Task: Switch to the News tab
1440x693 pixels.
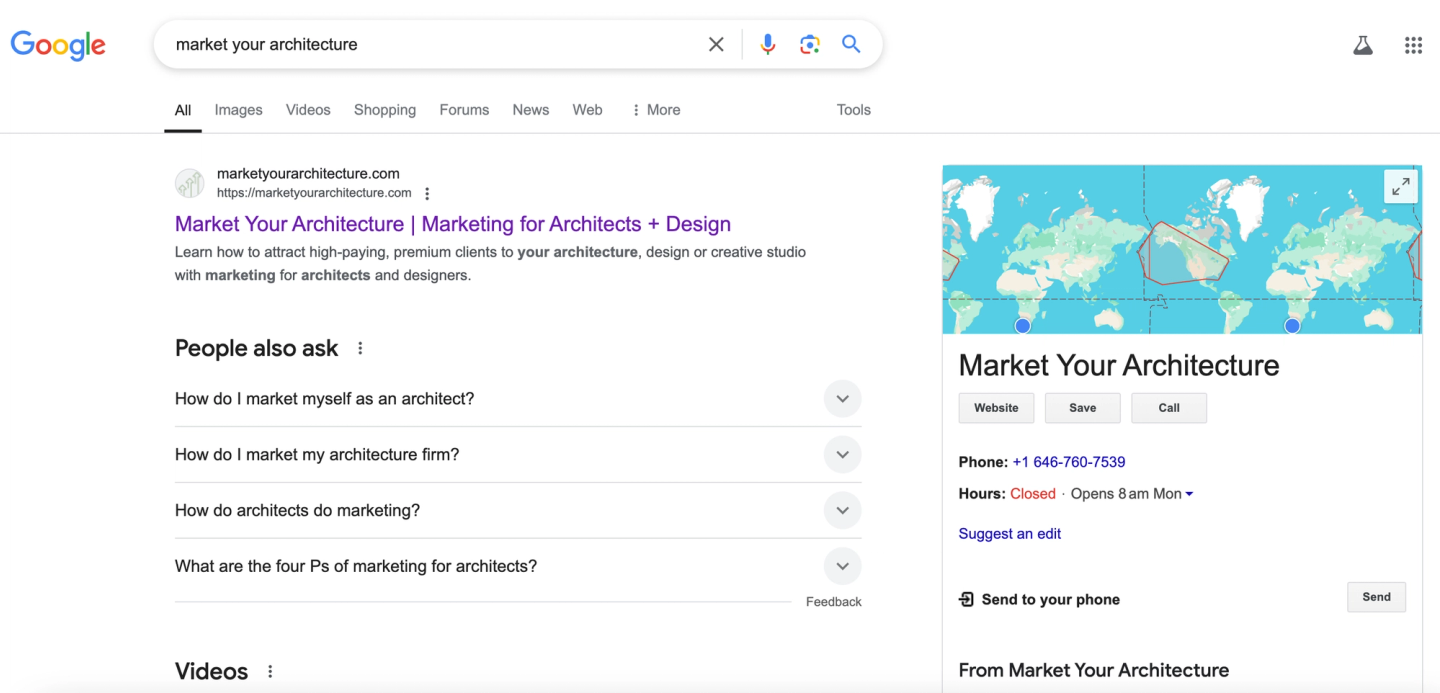Action: tap(531, 110)
